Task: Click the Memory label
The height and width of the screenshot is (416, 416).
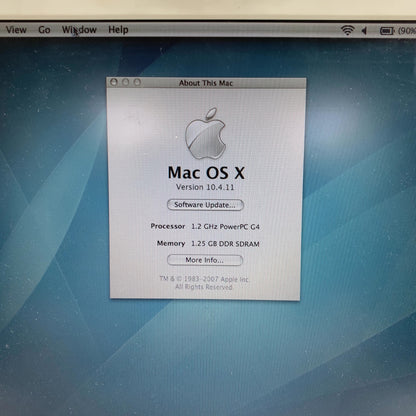Action: 171,243
